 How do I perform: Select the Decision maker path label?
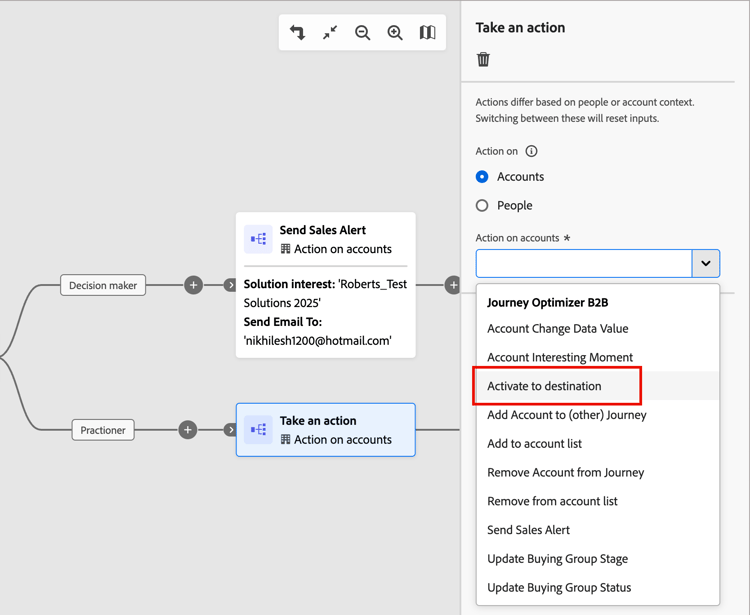click(103, 285)
